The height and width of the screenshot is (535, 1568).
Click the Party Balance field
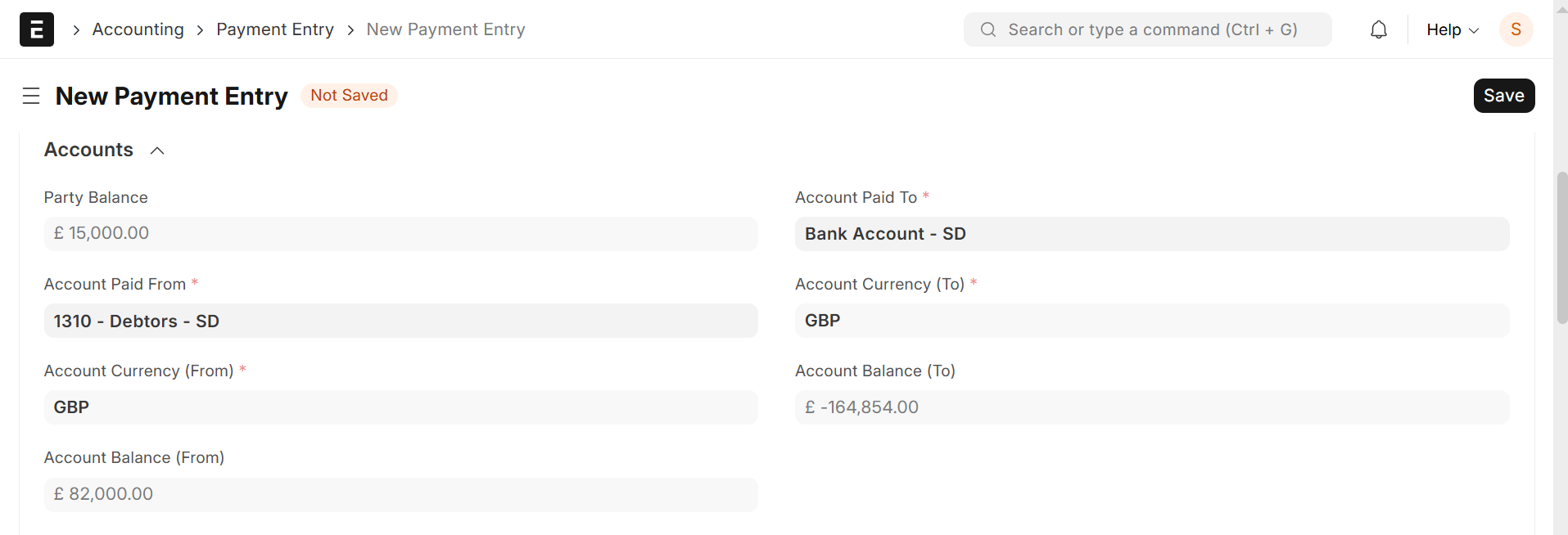click(400, 234)
